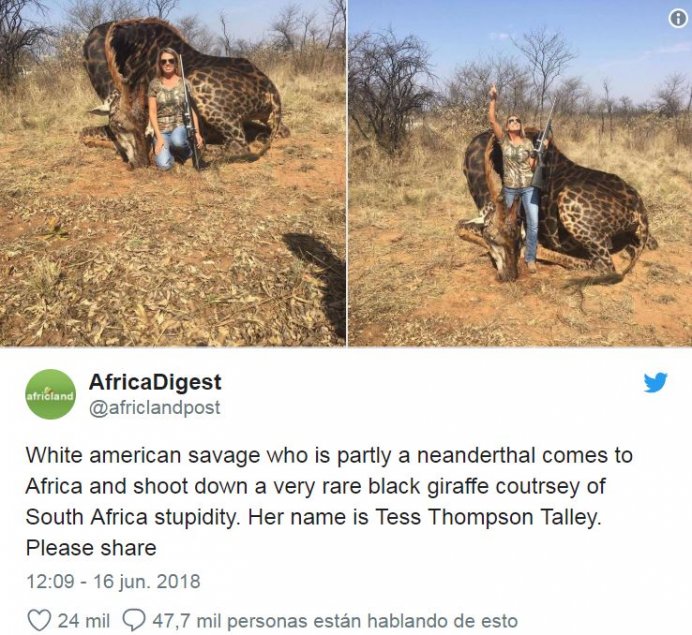Screen dimensions: 692x635
Task: Open the AfricaDigest profile name
Action: tap(155, 382)
